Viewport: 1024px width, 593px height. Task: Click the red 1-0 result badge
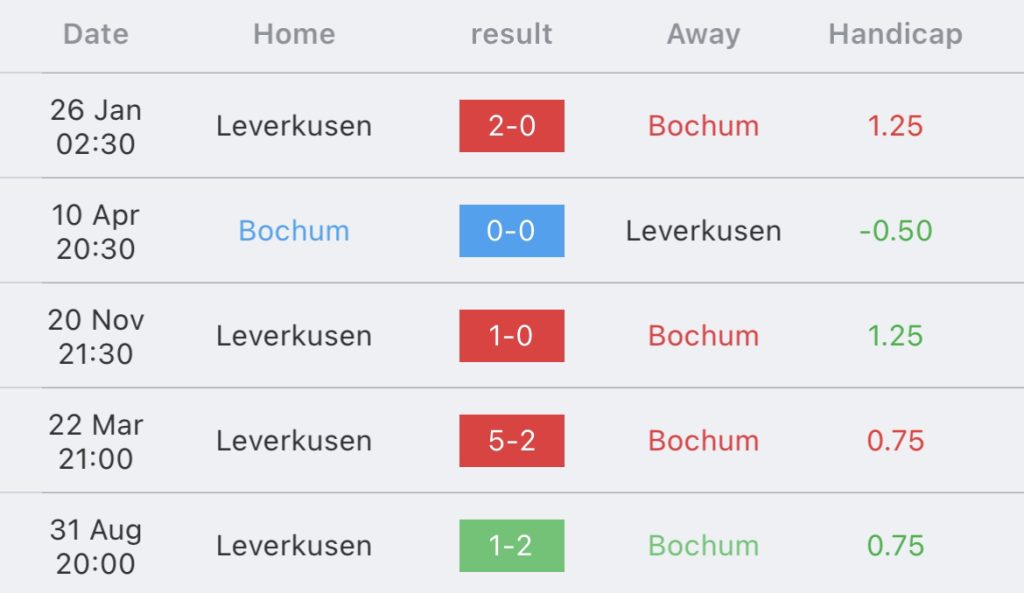pyautogui.click(x=511, y=336)
